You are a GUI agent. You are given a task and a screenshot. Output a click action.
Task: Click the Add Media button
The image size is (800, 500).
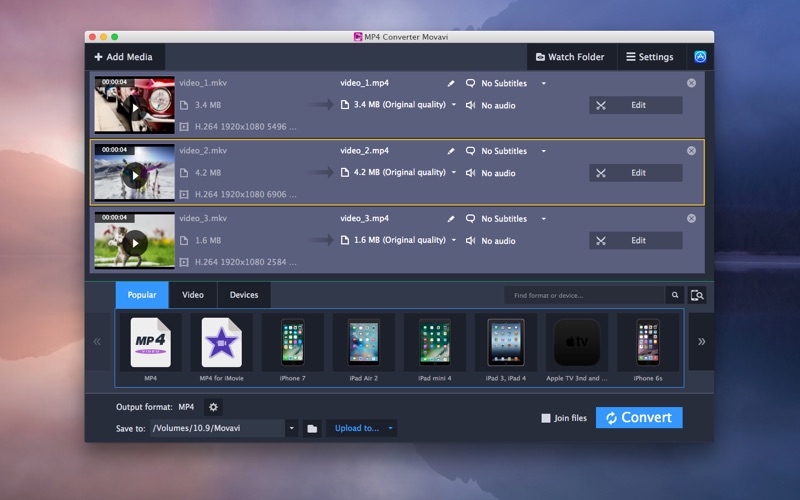click(124, 57)
